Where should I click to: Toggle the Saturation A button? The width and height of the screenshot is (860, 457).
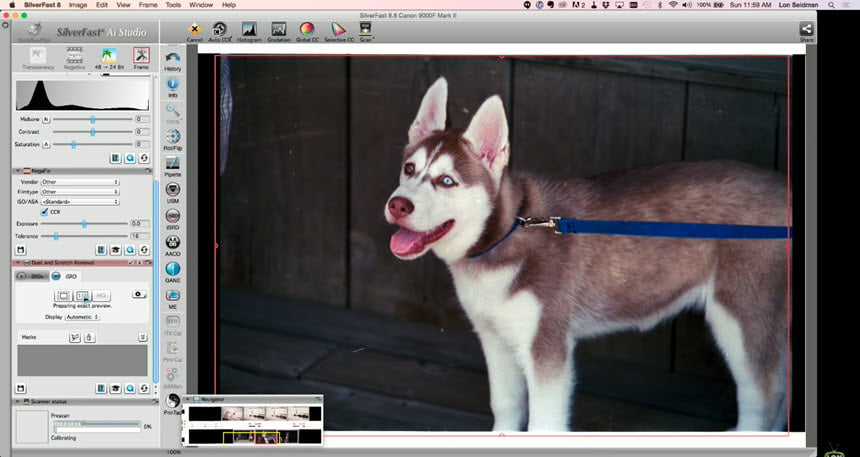[46, 144]
